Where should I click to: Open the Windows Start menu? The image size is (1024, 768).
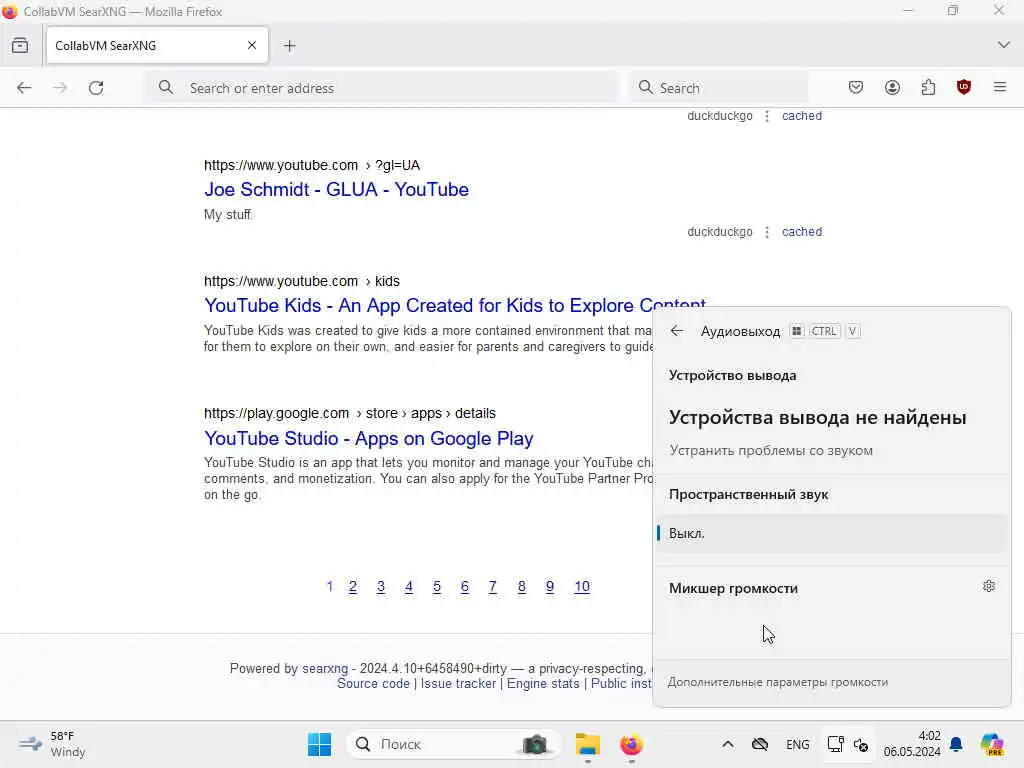(319, 744)
